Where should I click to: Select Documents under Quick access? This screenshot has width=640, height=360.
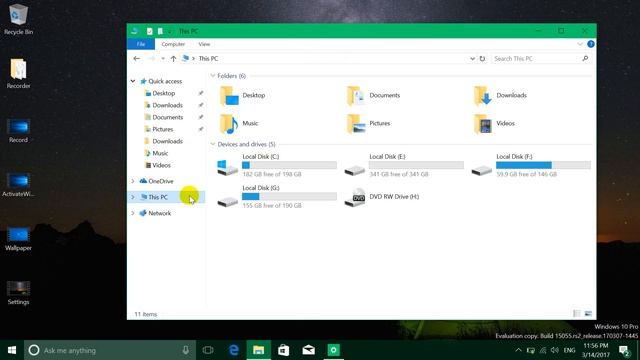pos(167,117)
